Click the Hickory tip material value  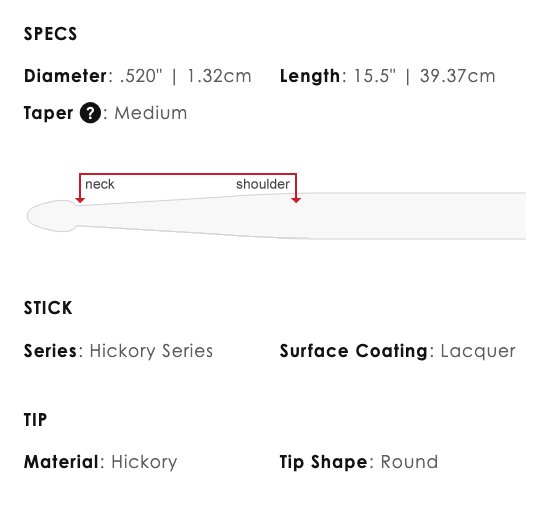(144, 462)
